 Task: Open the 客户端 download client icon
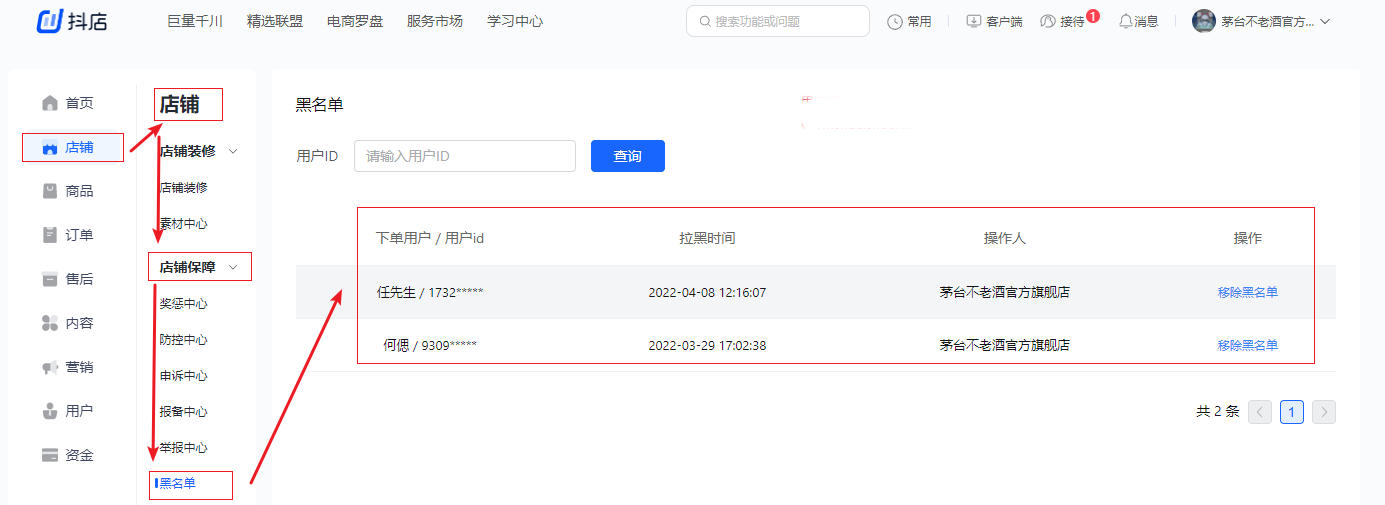tap(973, 21)
